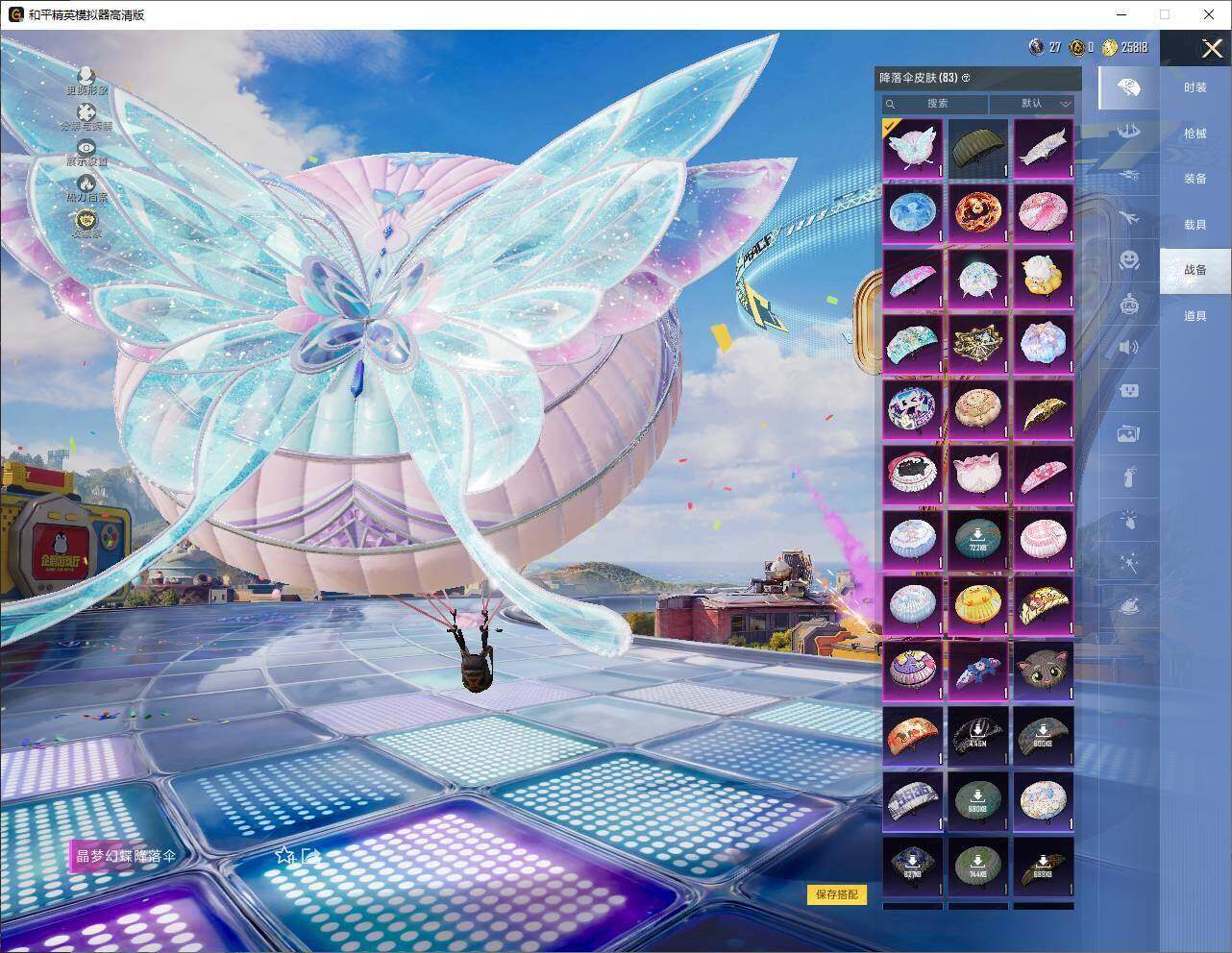Select the yellow duck parachute skin
Viewport: 1232px width, 953px height.
point(978,606)
